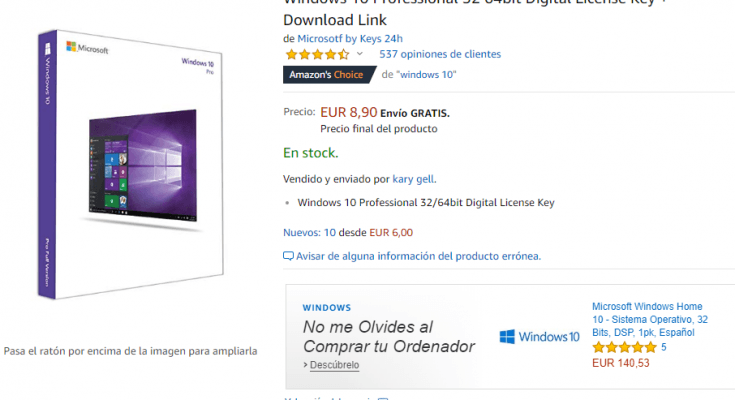
Task: Click the 4.5 star rating icons
Action: (x=317, y=54)
